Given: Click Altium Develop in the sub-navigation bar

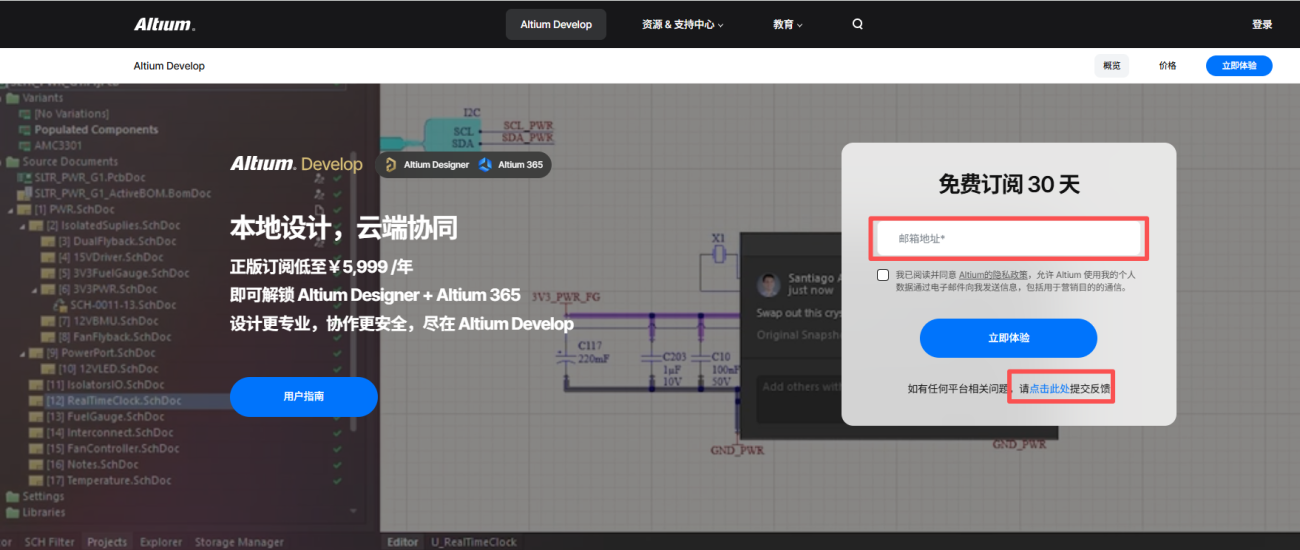Looking at the screenshot, I should (169, 66).
